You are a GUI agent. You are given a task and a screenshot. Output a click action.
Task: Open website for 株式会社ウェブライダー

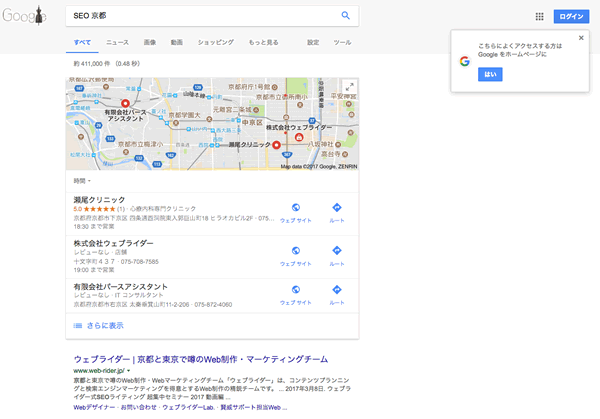coord(296,254)
